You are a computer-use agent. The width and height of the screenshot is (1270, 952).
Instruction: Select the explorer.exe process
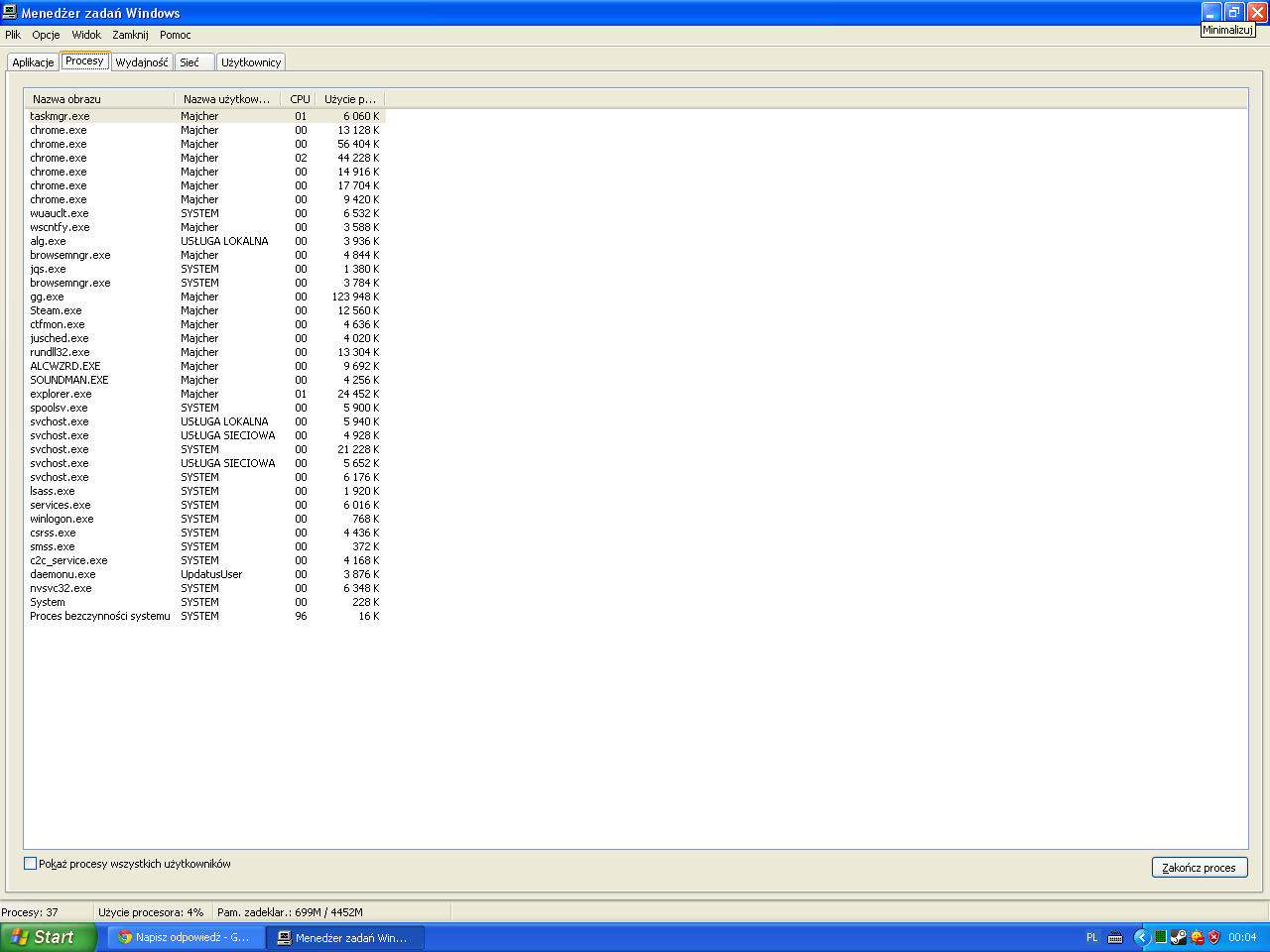(204, 394)
